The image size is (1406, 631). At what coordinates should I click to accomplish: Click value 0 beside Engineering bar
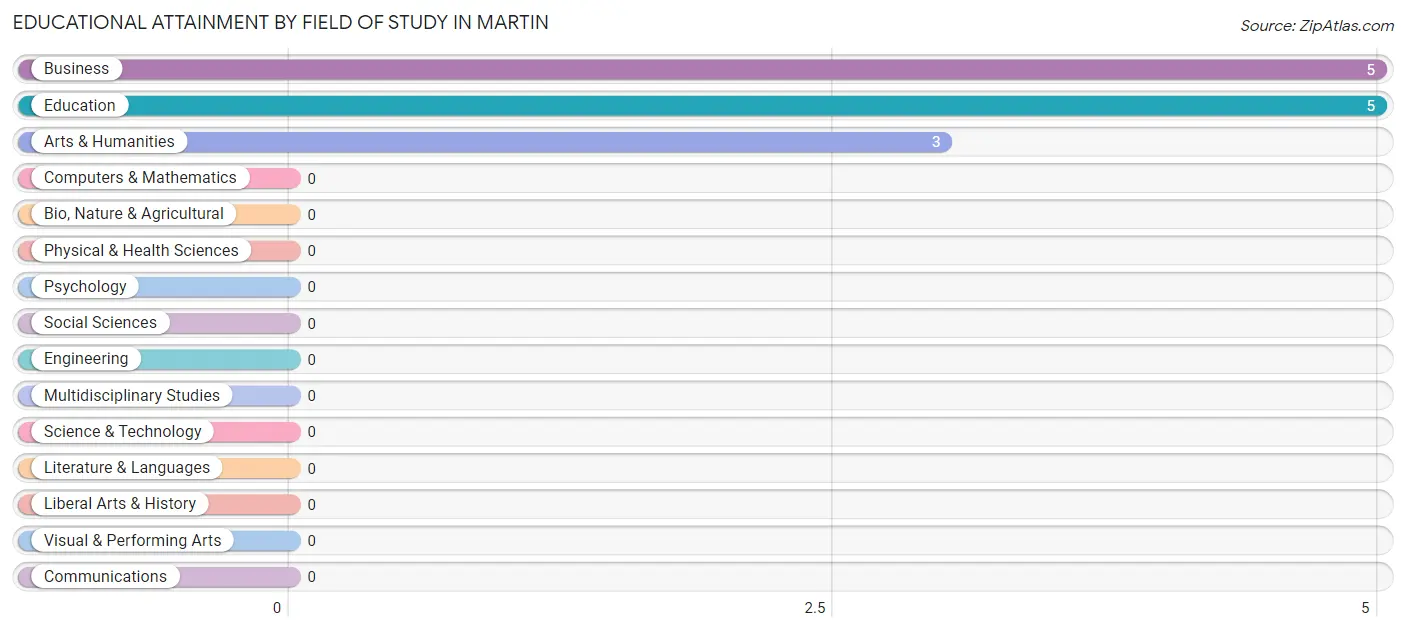click(x=312, y=360)
